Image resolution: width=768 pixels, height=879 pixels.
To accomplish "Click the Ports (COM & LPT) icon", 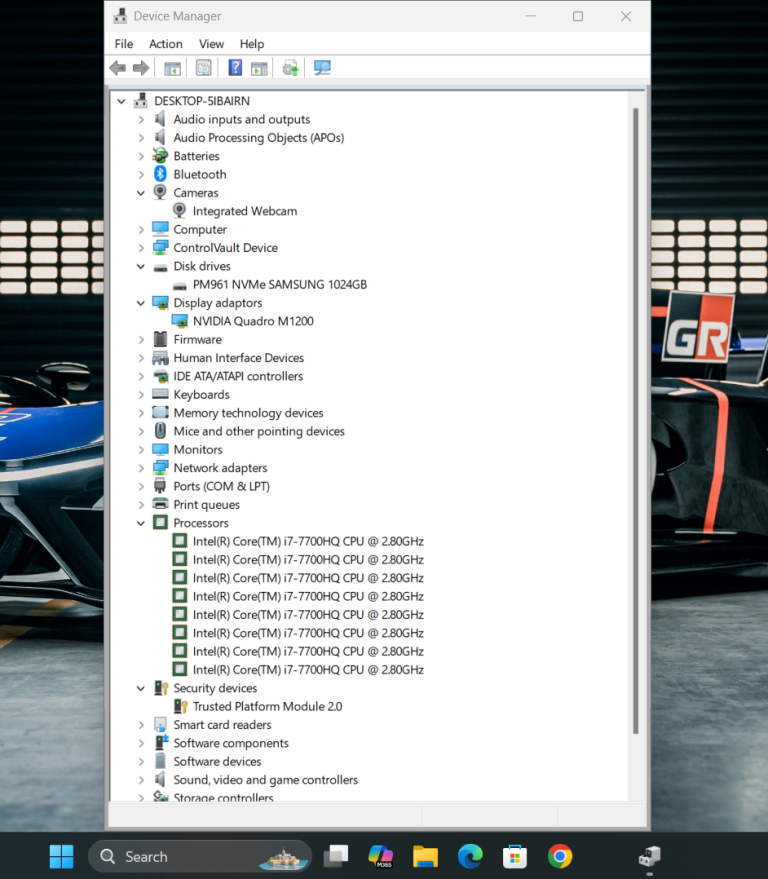I will 160,485.
